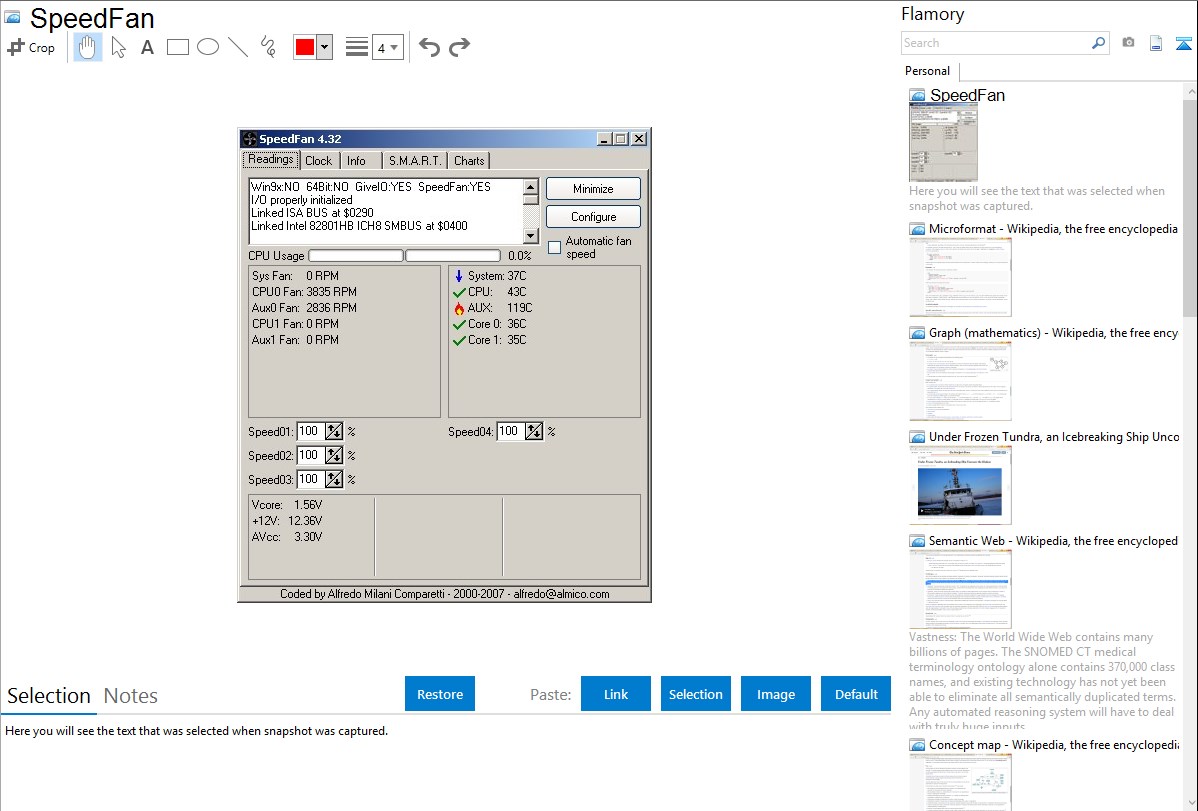Open the color picker dropdown arrow

325,47
